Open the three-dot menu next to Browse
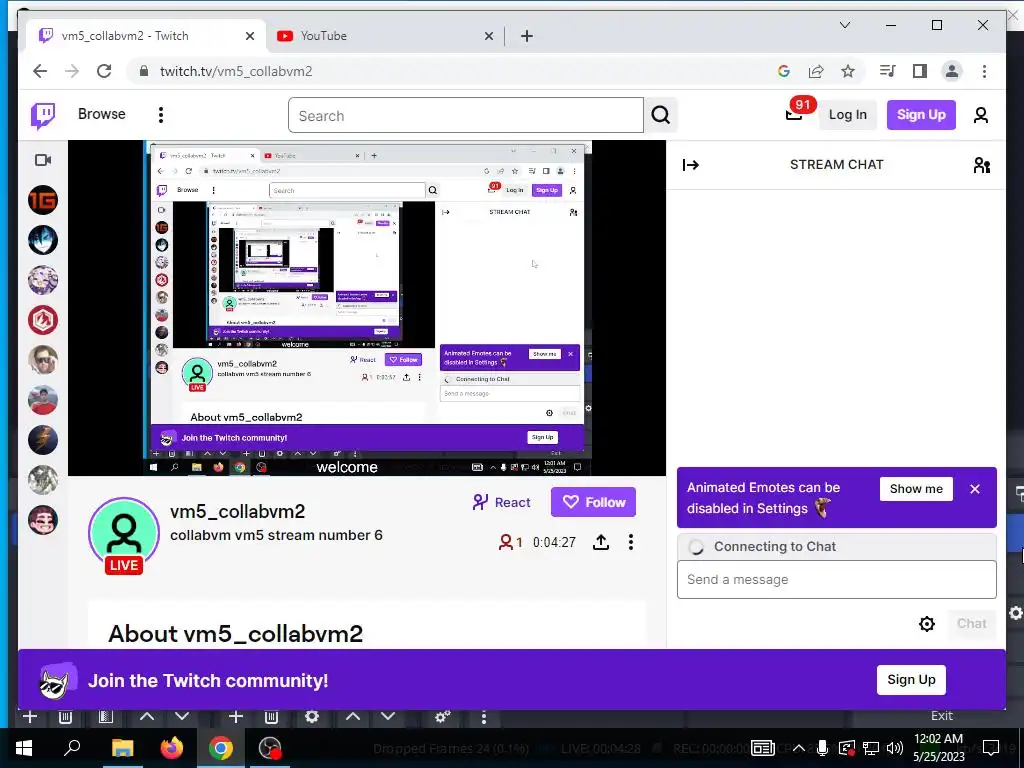The width and height of the screenshot is (1024, 768). (161, 115)
